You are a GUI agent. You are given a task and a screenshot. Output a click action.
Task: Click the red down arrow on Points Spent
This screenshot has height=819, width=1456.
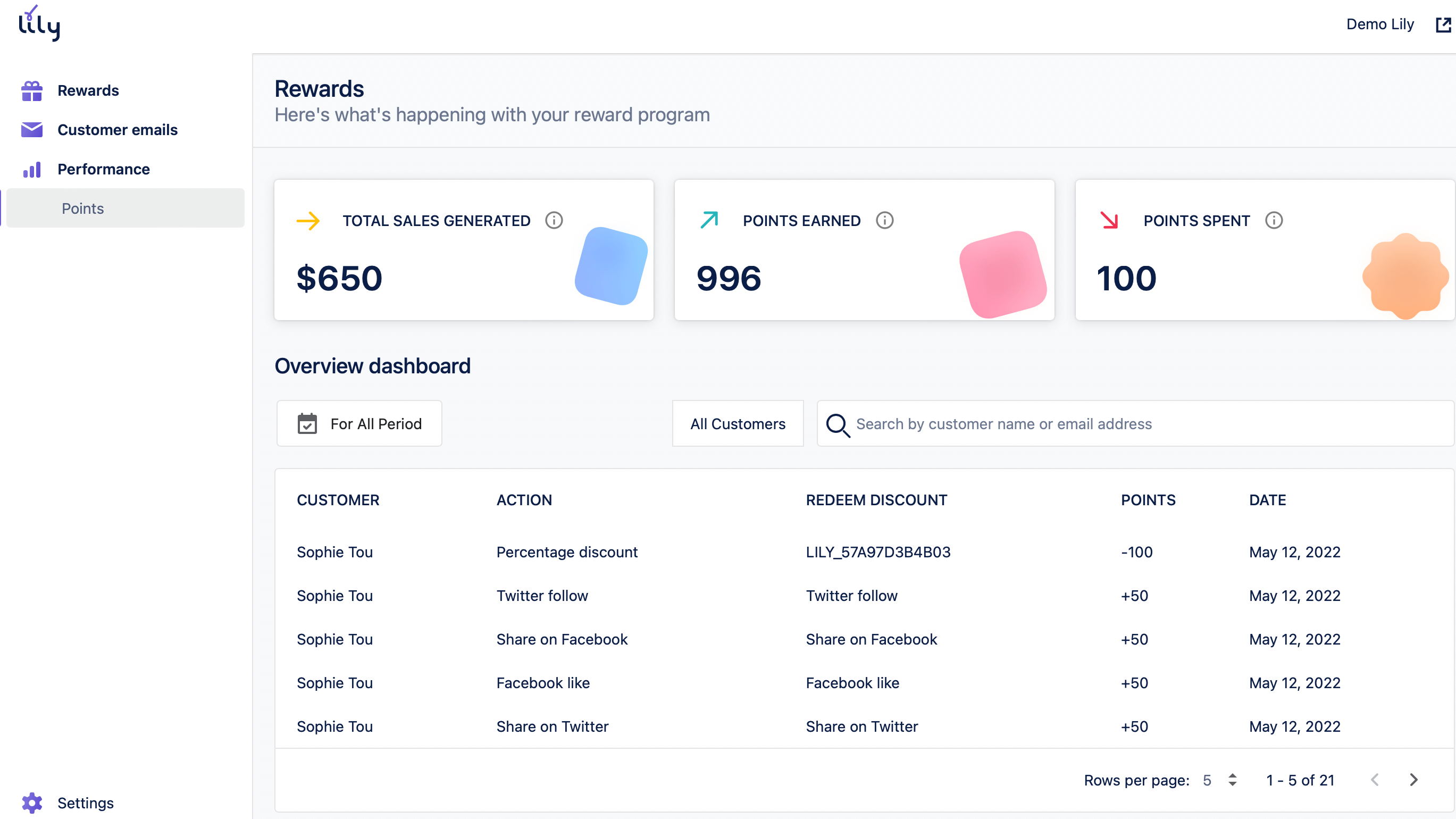1109,220
